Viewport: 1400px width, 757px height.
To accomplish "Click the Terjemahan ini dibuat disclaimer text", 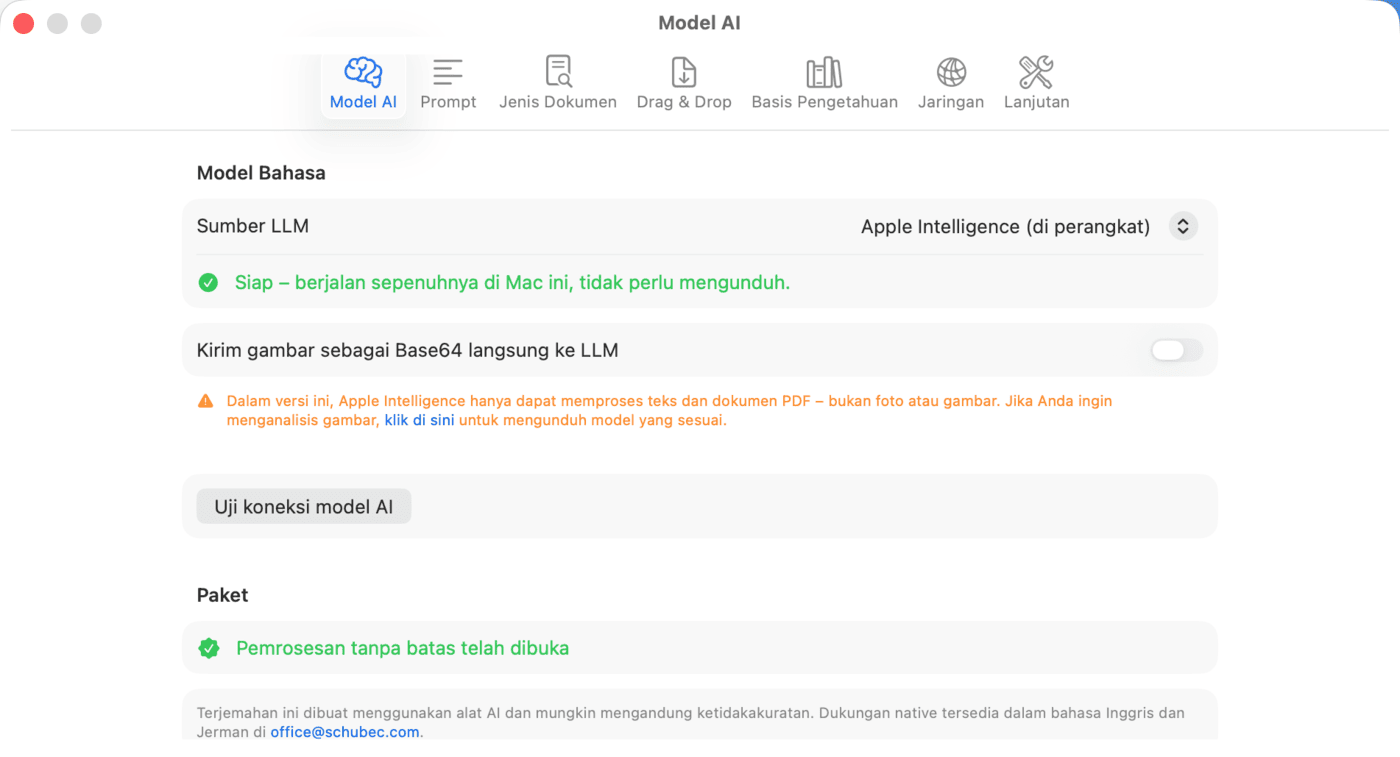I will tap(690, 723).
